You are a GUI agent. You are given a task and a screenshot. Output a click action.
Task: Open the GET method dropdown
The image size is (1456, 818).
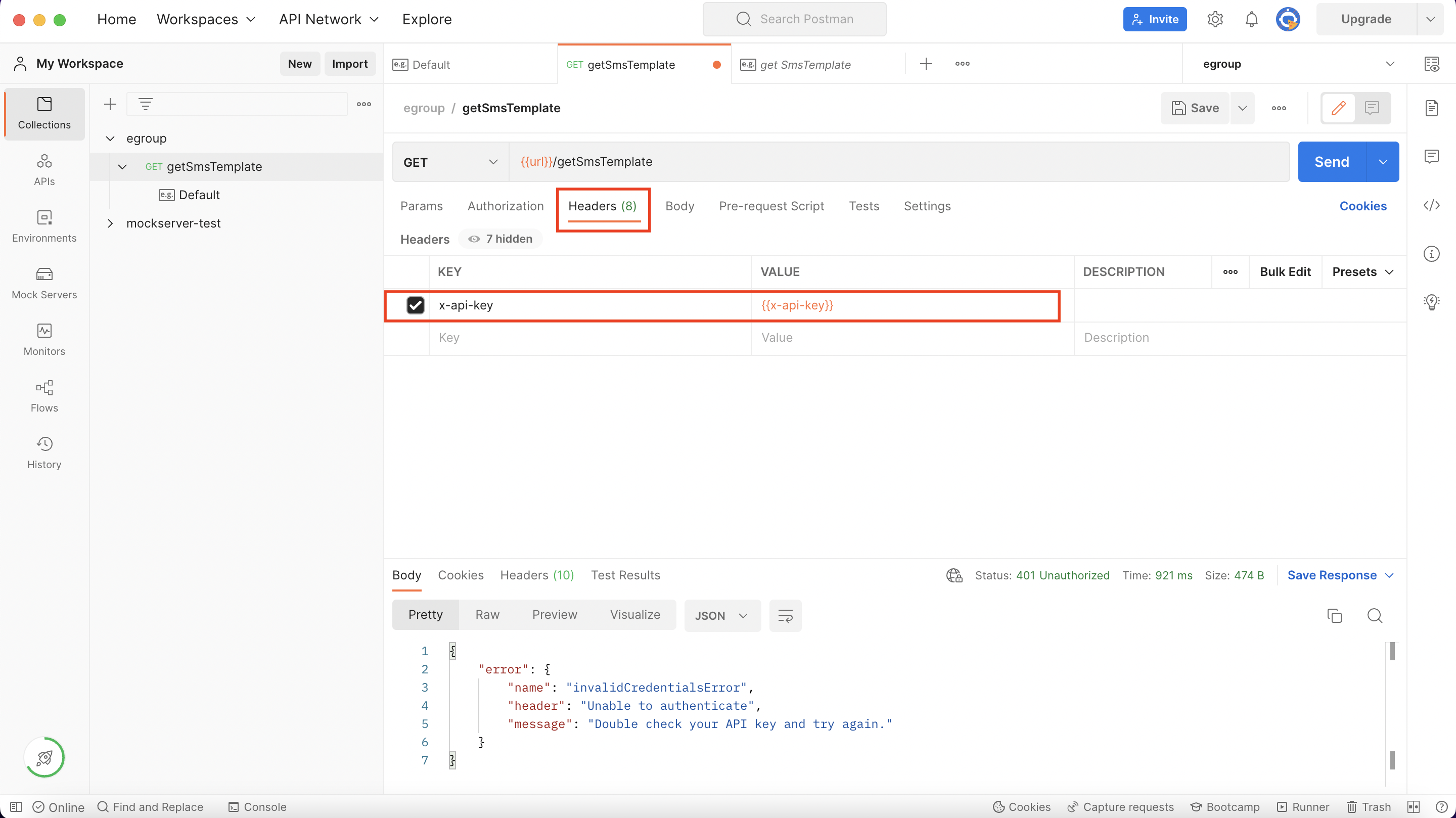(x=449, y=162)
